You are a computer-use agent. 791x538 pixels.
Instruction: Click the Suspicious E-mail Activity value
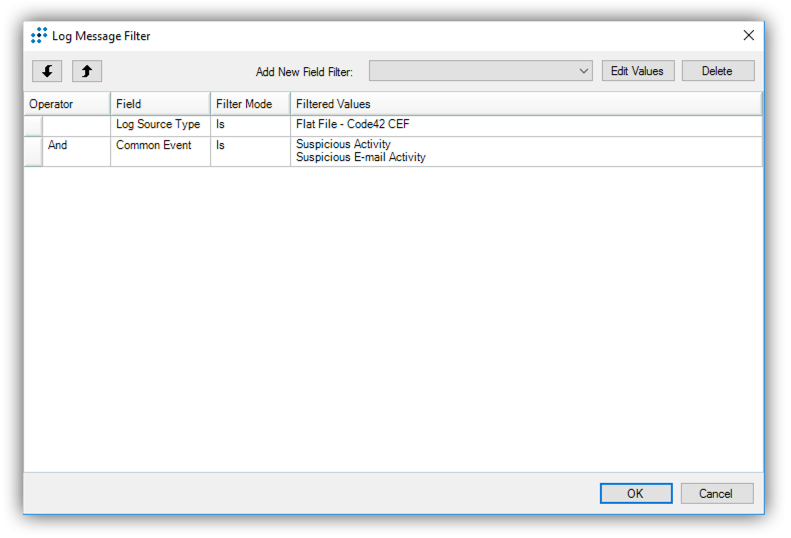(361, 158)
